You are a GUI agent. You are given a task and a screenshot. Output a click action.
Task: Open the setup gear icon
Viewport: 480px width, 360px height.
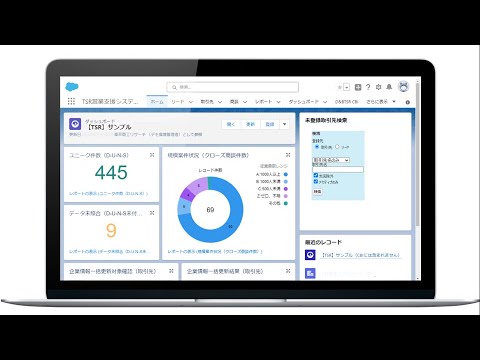point(378,87)
